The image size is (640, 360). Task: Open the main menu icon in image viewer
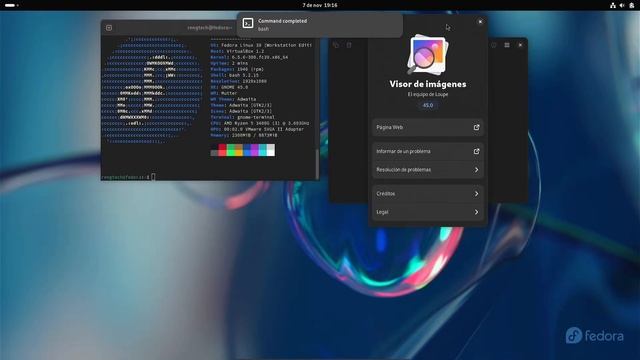pos(507,45)
